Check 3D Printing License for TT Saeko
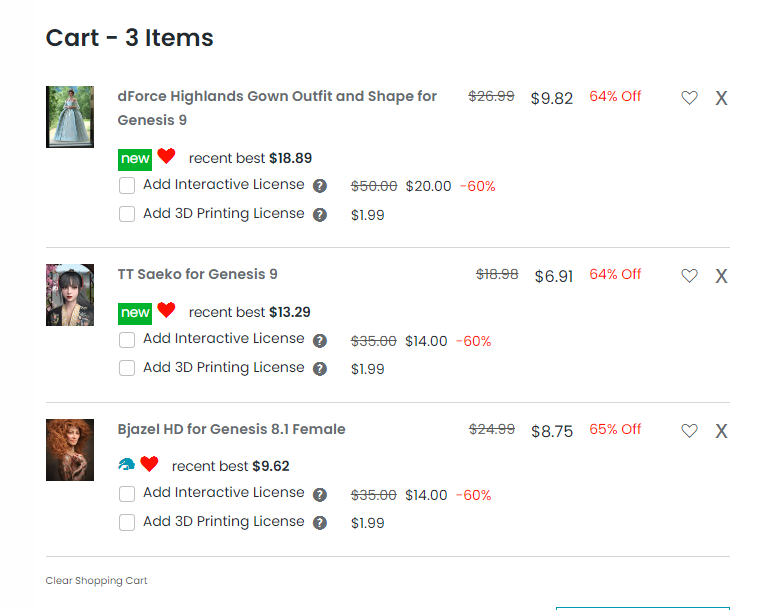 [127, 368]
